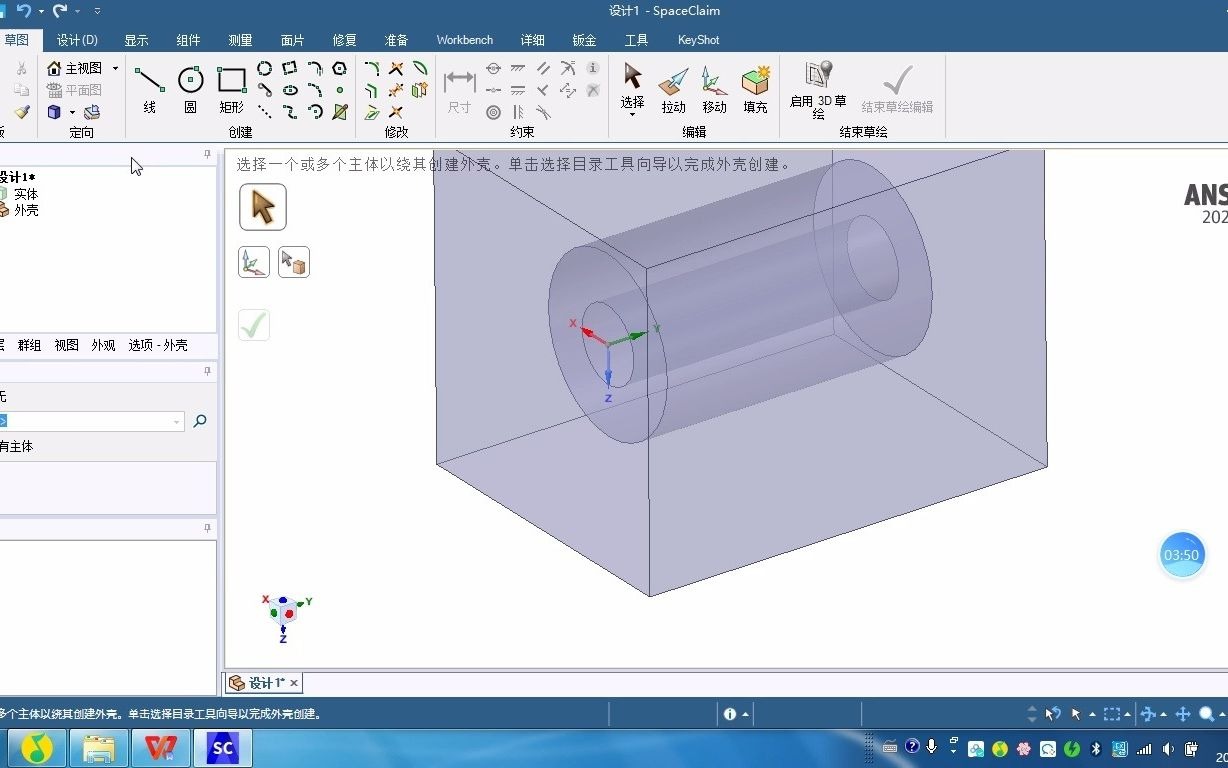Image resolution: width=1228 pixels, height=768 pixels.
Task: Select the Rectangle (矩形) sketch tool
Action: [x=231, y=89]
